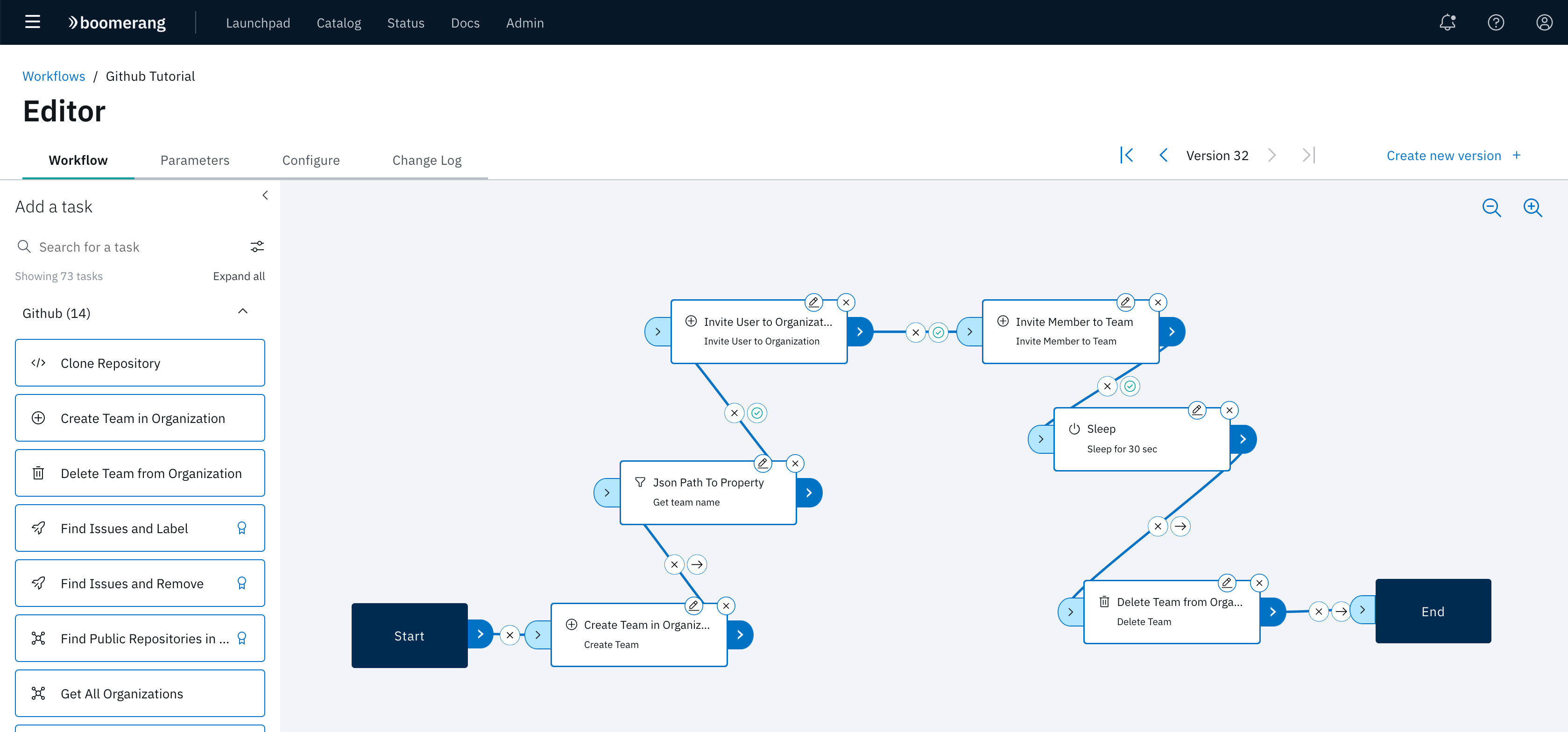Go to the previous version

(x=1163, y=155)
